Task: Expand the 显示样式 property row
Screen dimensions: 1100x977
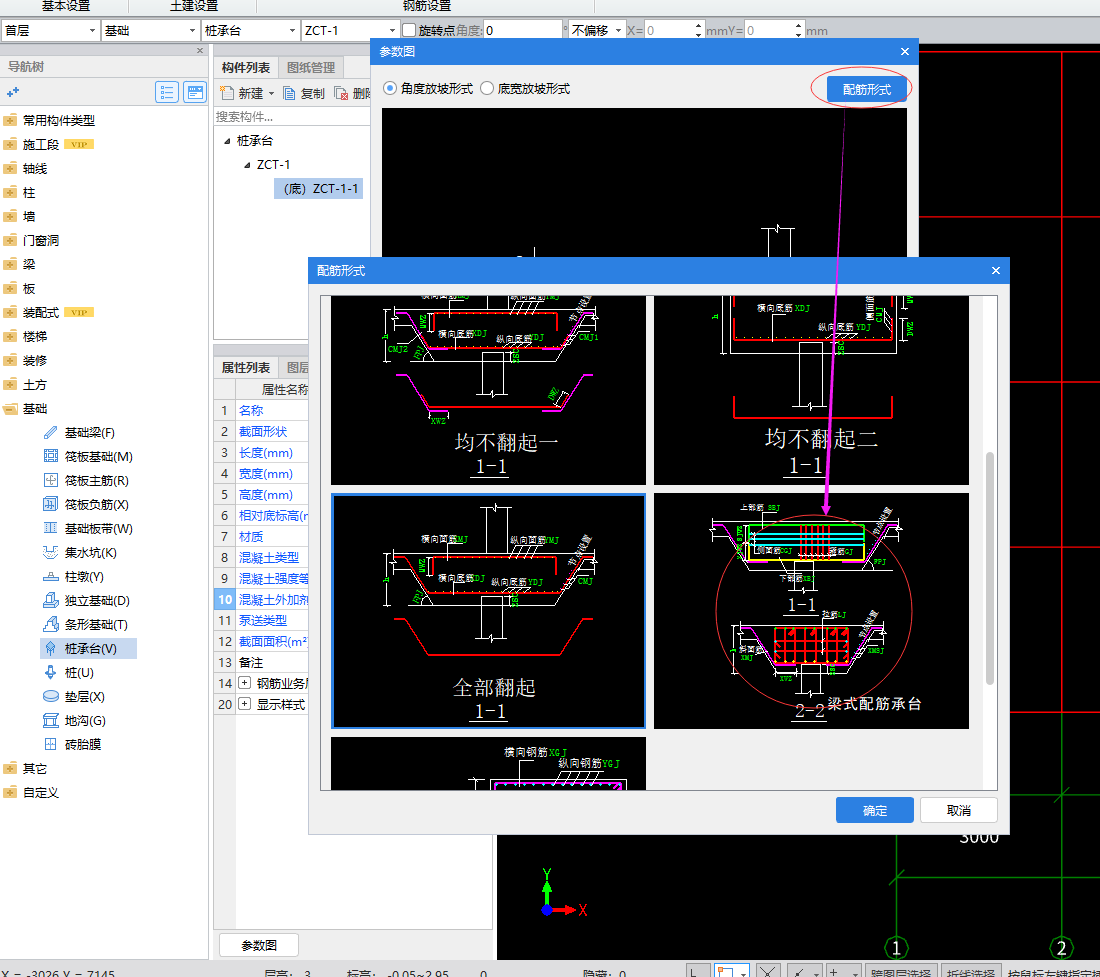Action: (x=244, y=704)
